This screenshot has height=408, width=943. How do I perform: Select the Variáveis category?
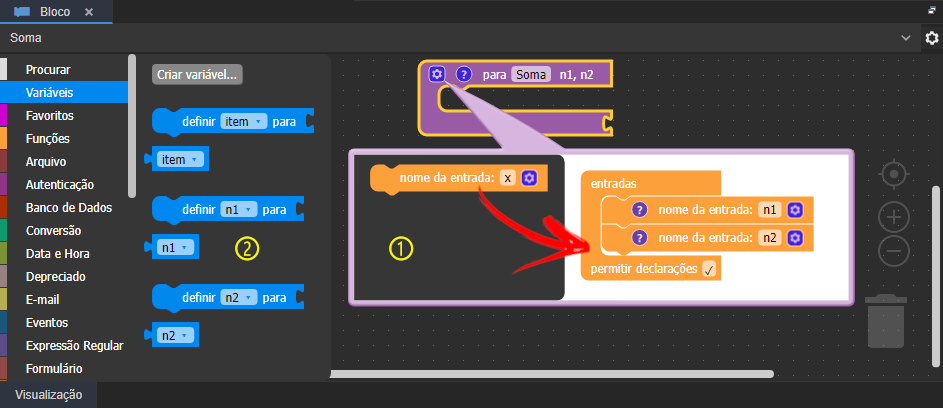click(64, 93)
